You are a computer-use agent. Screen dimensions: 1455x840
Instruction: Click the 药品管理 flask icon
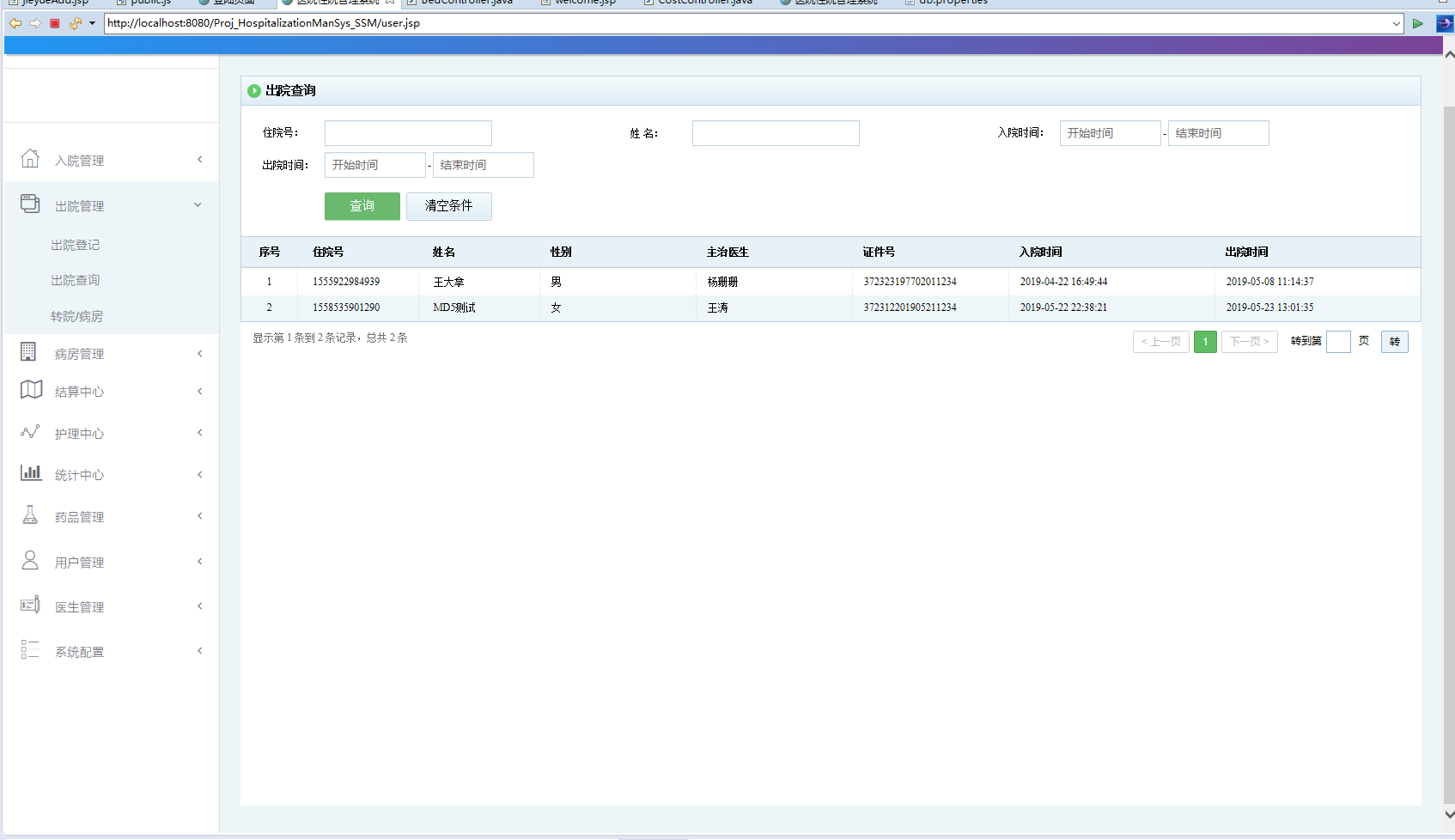coord(30,515)
